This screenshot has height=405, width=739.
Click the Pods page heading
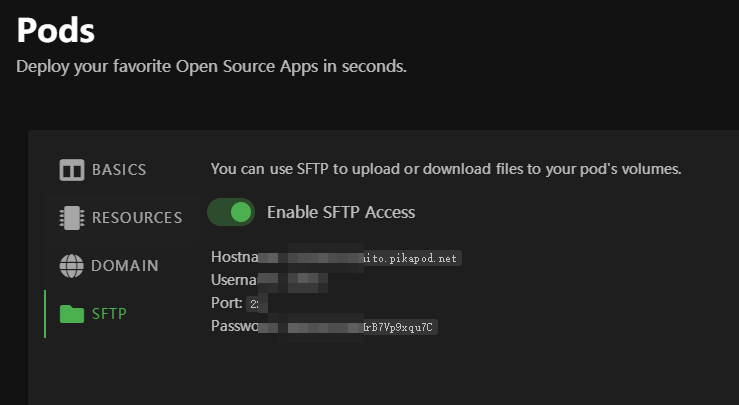pyautogui.click(x=56, y=30)
